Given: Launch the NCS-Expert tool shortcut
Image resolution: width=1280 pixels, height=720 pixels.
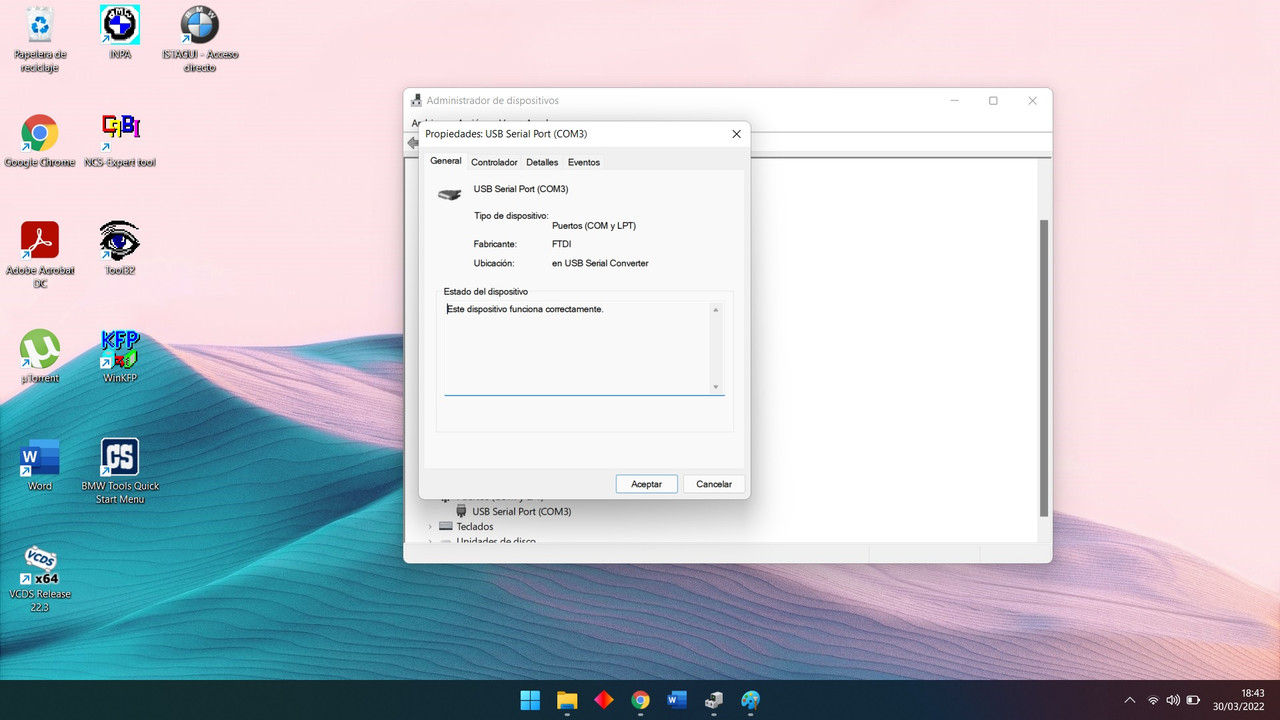Looking at the screenshot, I should [x=120, y=141].
